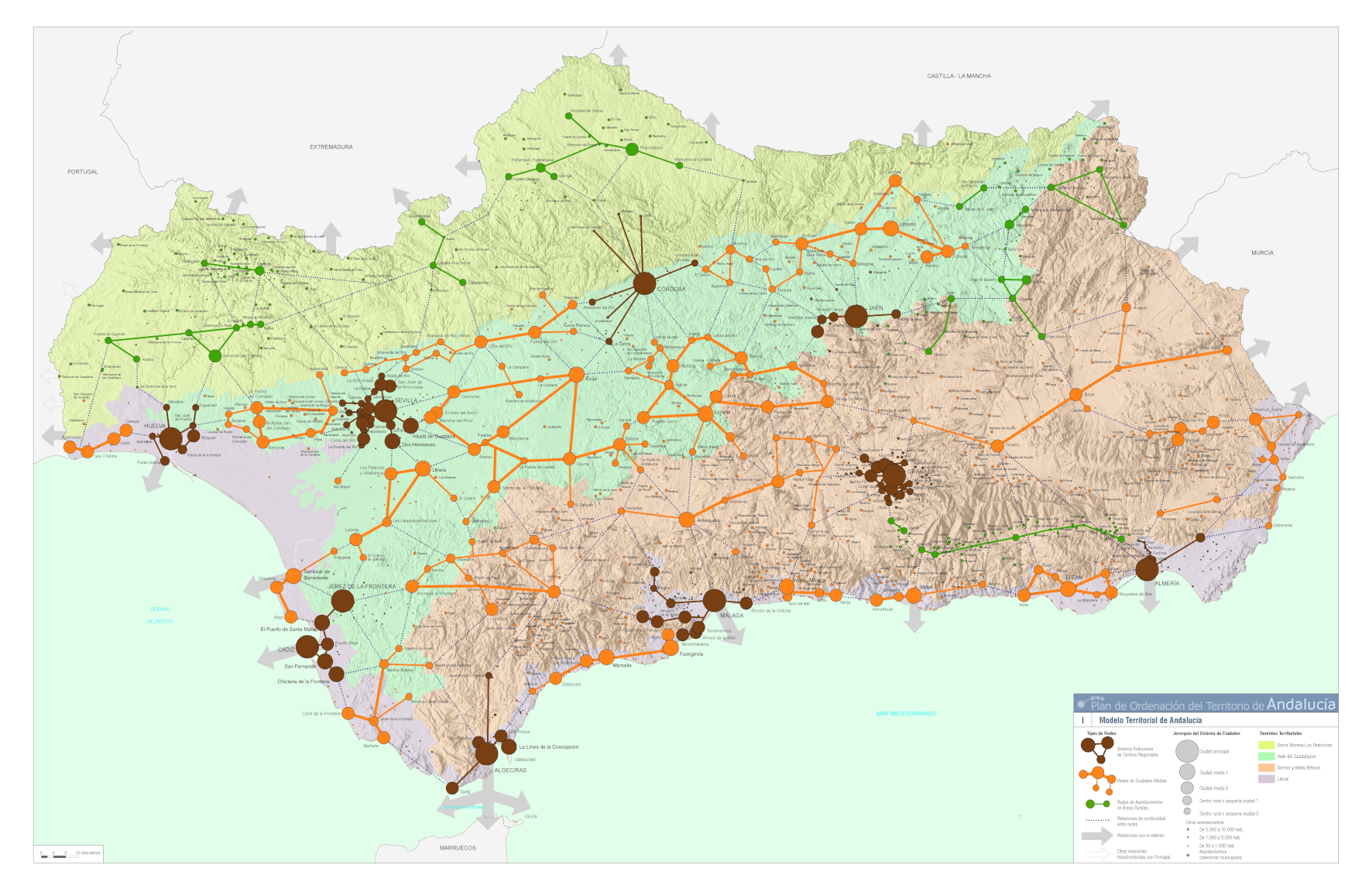Select the orange Écija city node
Image resolution: width=1372 pixels, height=882 pixels.
pyautogui.click(x=576, y=375)
